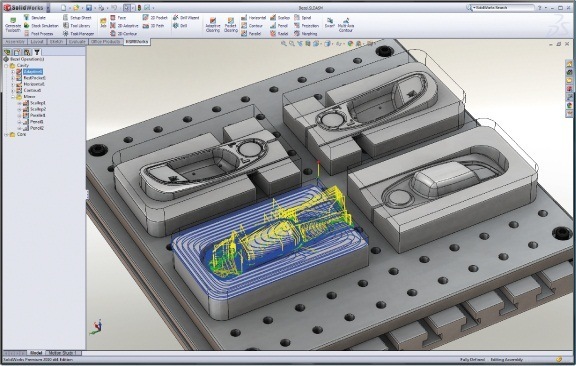The height and width of the screenshot is (366, 576).
Task: Click the Swarf operation
Action: coord(330,23)
